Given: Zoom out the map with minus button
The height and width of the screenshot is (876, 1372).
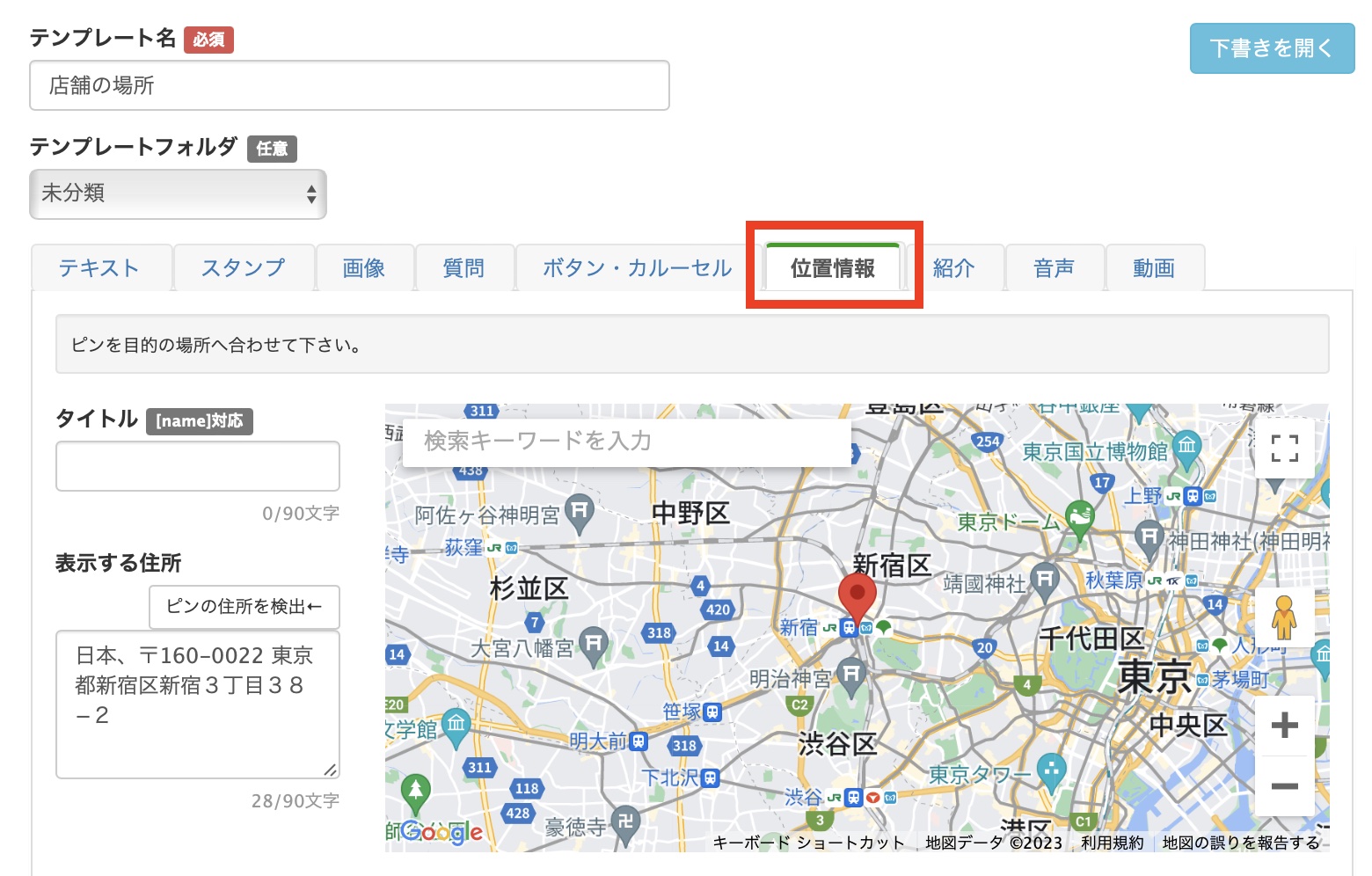Looking at the screenshot, I should click(1284, 785).
